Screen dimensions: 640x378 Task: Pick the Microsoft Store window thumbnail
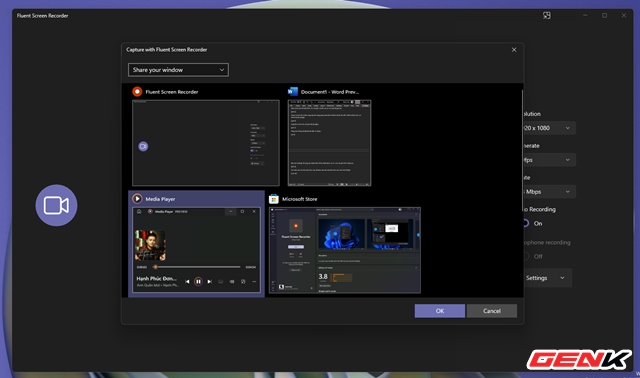[344, 250]
